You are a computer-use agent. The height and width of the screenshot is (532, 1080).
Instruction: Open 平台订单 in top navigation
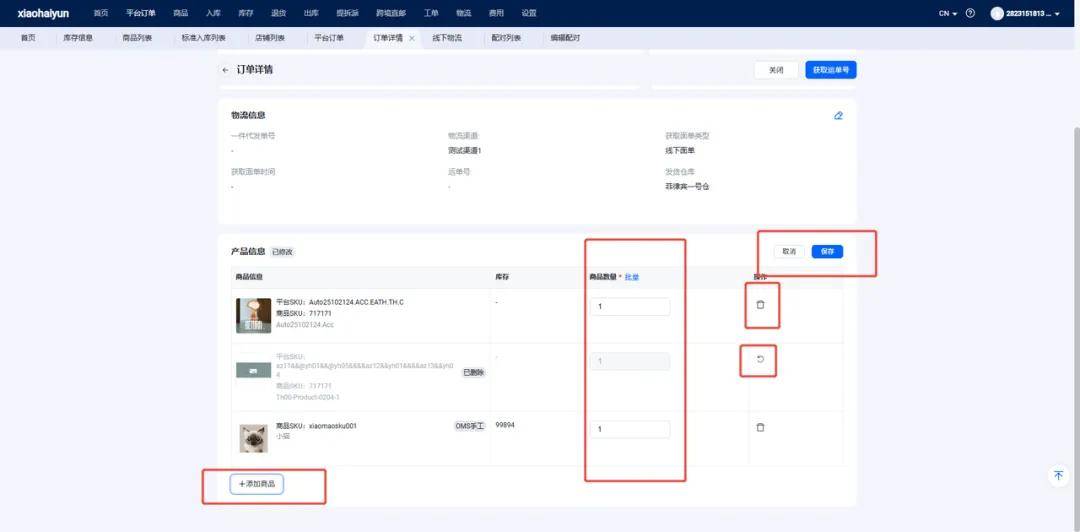(141, 13)
